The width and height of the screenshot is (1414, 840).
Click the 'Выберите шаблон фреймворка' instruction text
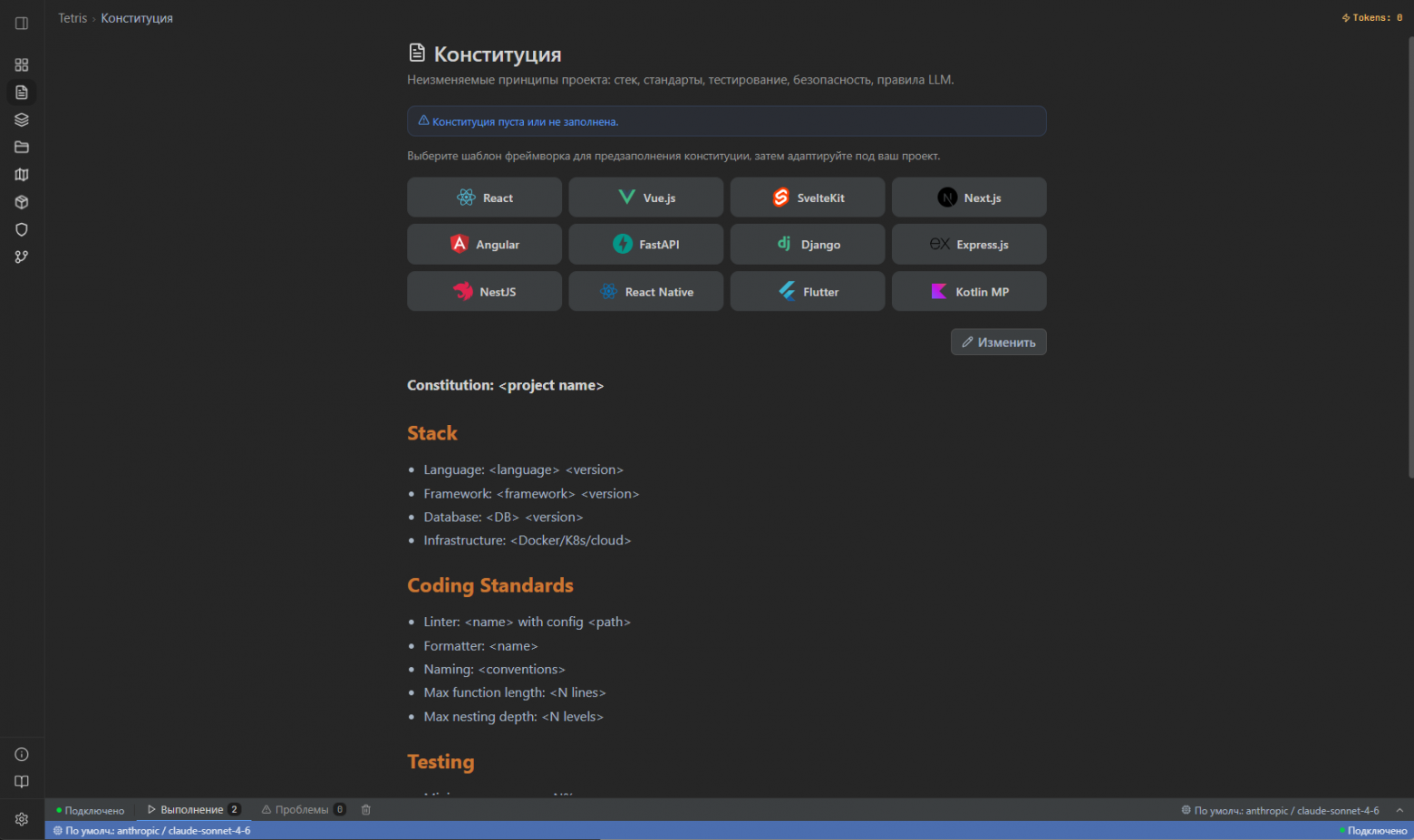click(x=673, y=156)
